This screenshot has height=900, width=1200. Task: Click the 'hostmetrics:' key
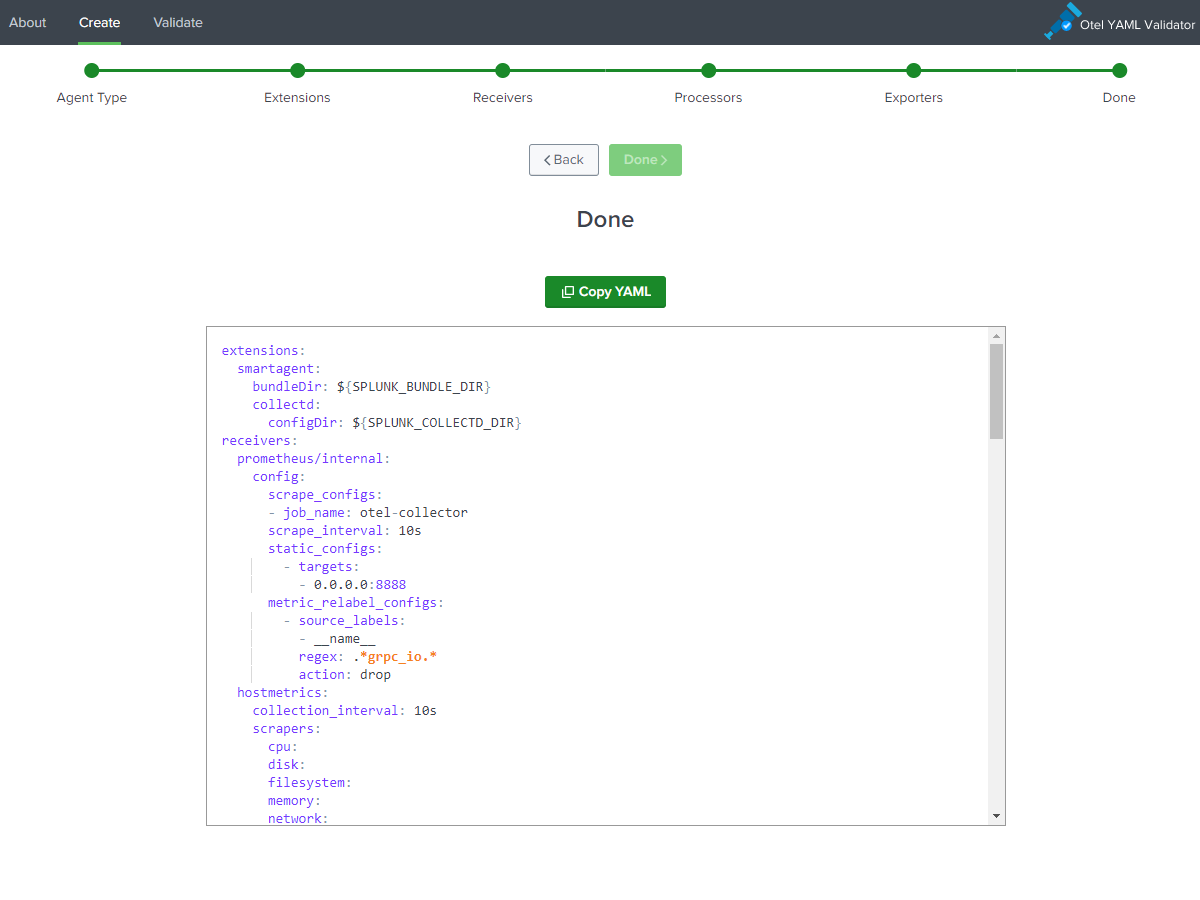click(x=283, y=693)
